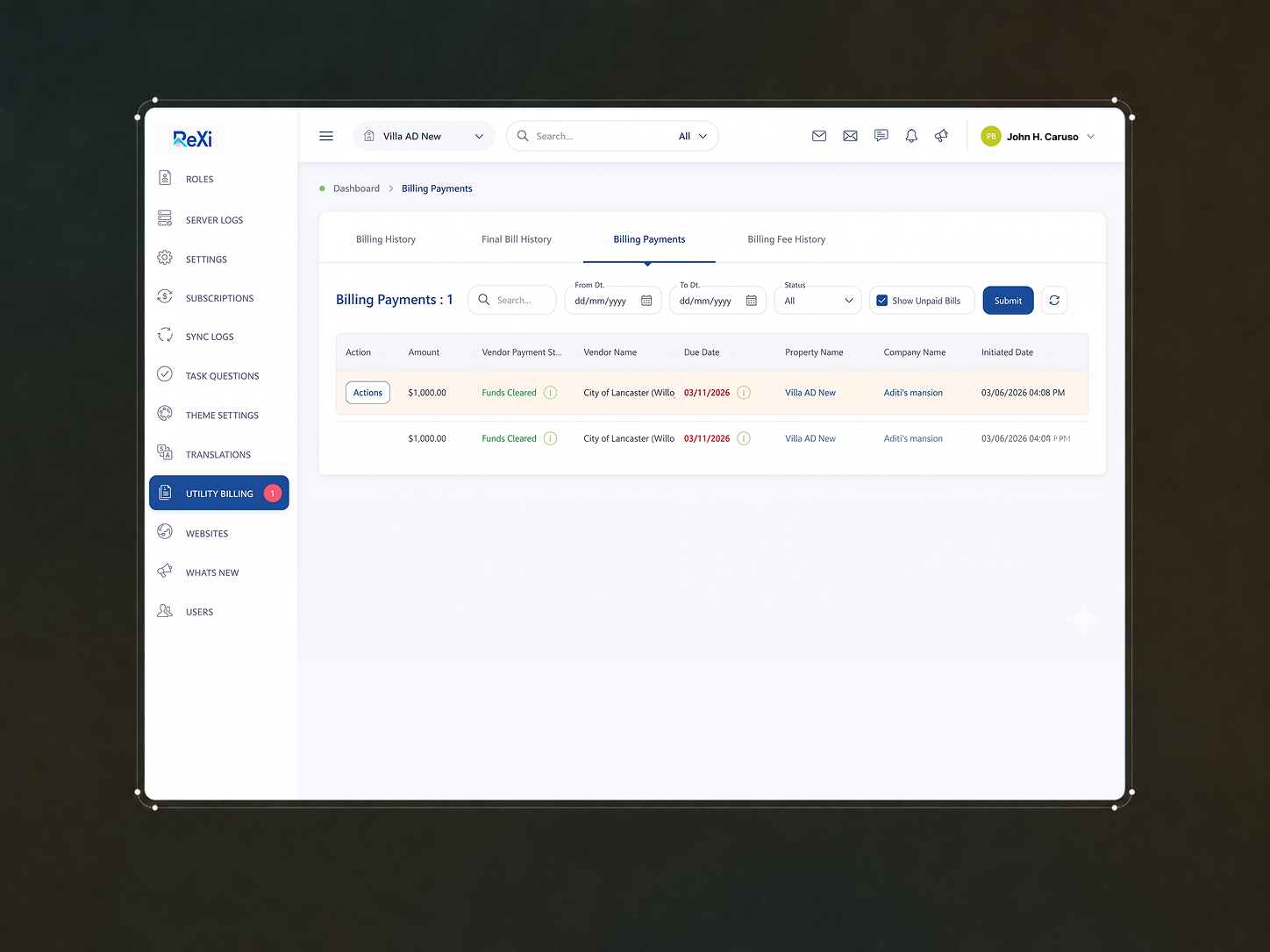This screenshot has height=952, width=1270.
Task: Click the ReXi logo
Action: pos(192,139)
